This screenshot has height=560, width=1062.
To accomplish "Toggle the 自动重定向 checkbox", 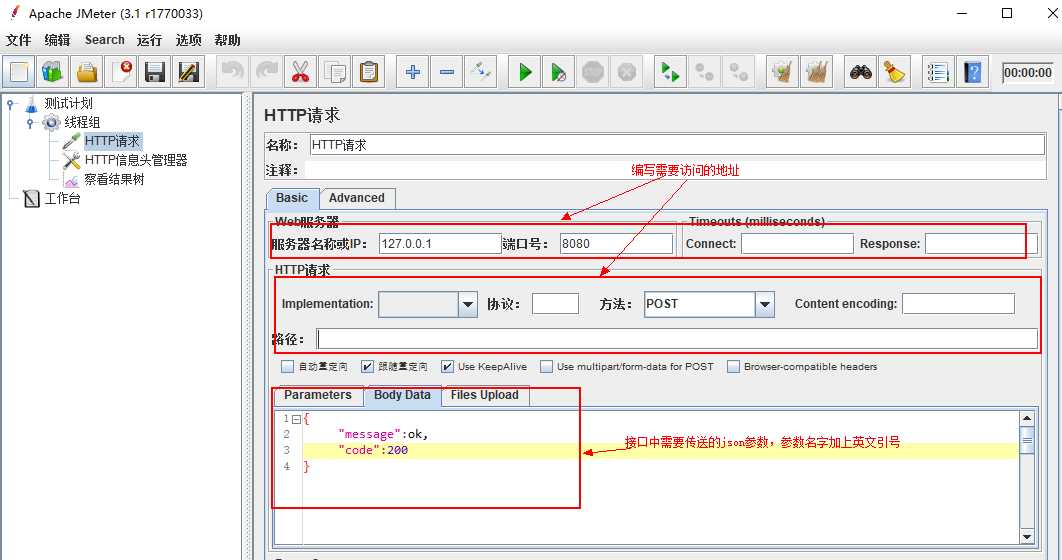I will tap(287, 366).
